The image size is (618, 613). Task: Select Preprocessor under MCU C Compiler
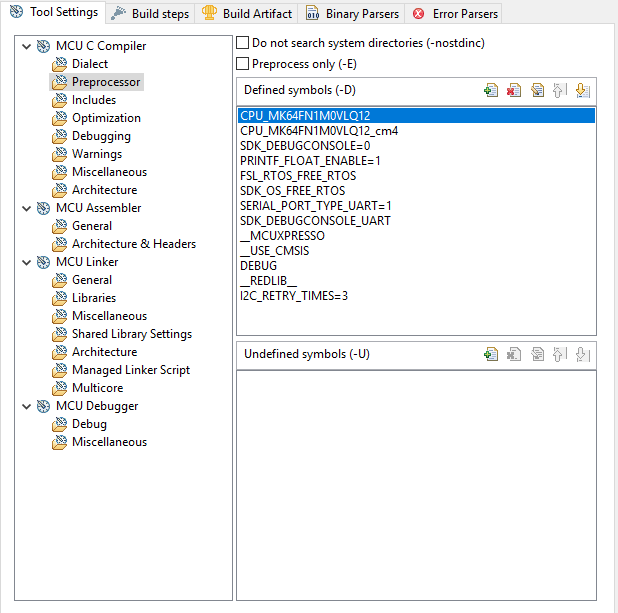[106, 82]
